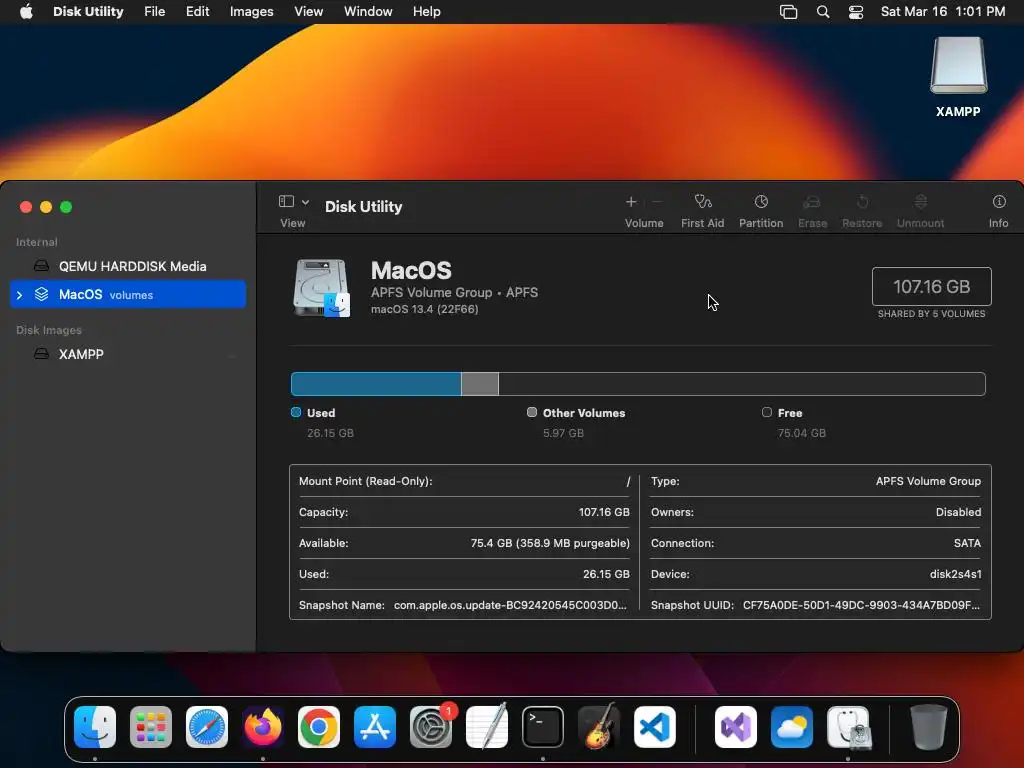The image size is (1024, 768).
Task: Click the APFS Volume Group type value
Action: (928, 481)
